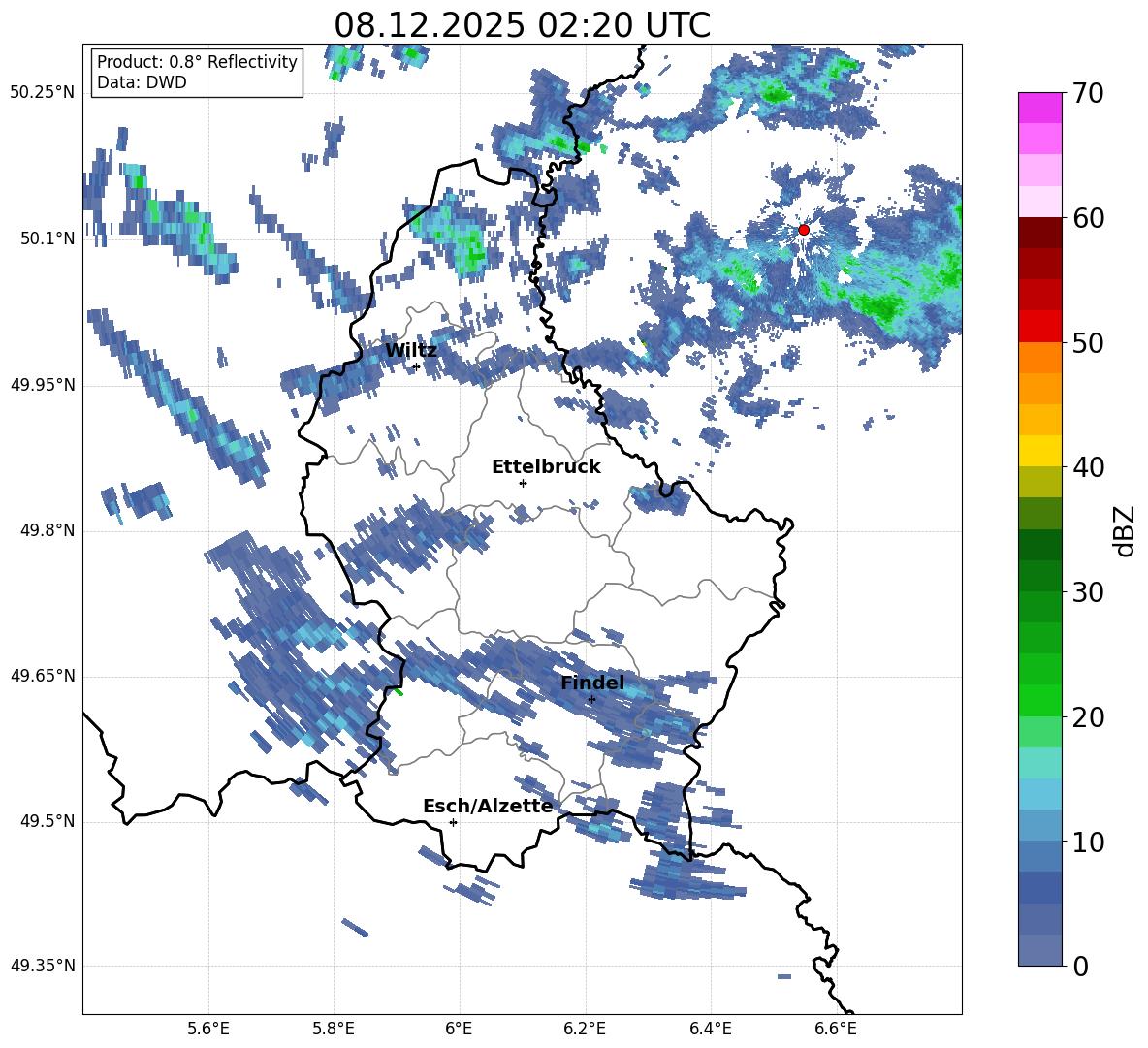Click the 'Data: DWD' text
Image resolution: width=1148 pixels, height=1048 pixels.
tap(142, 82)
